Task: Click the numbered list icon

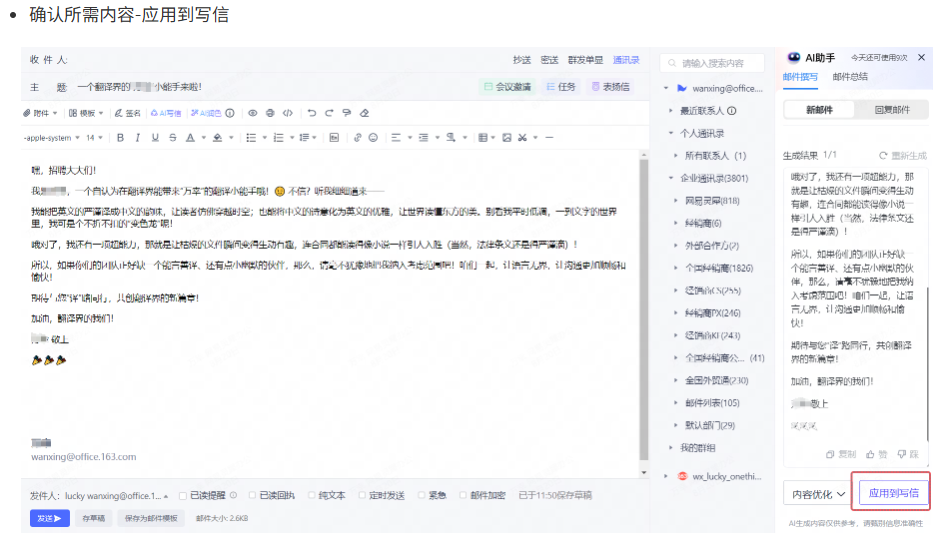Action: tap(278, 138)
